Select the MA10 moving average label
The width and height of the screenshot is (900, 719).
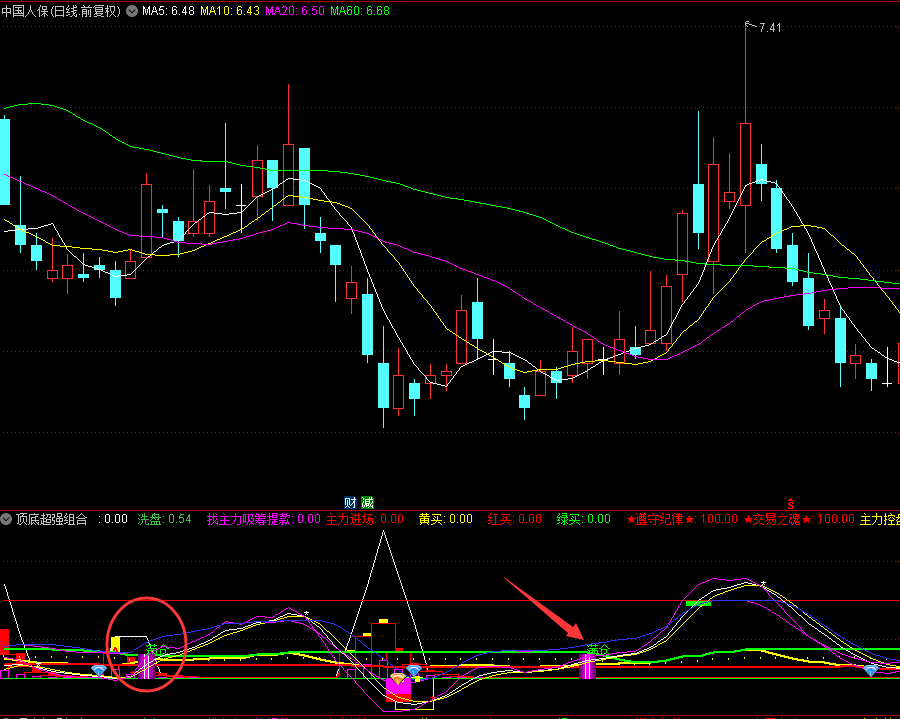click(230, 11)
